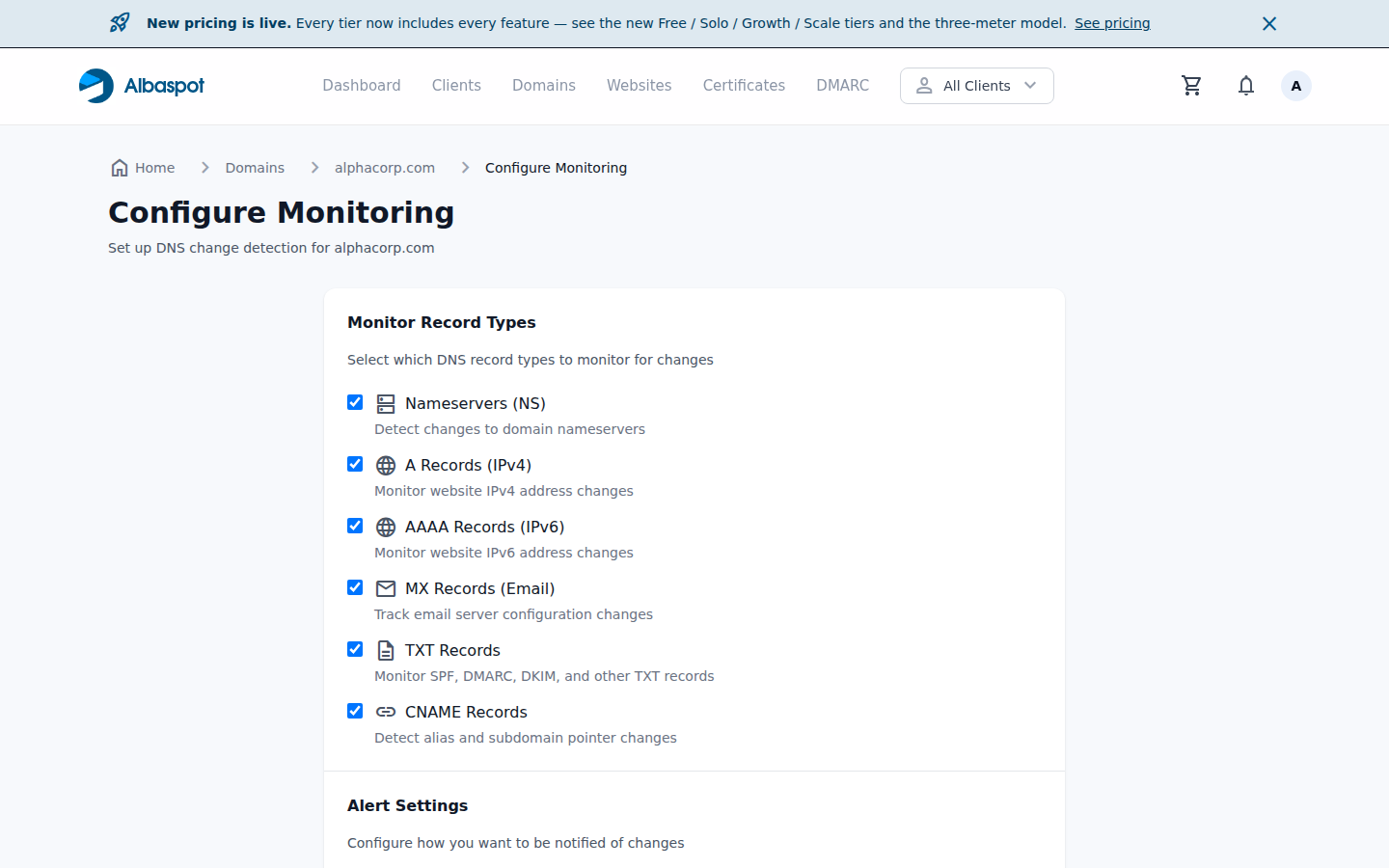Image resolution: width=1389 pixels, height=868 pixels.
Task: Click the Nameservers (NS) label
Action: (x=476, y=403)
